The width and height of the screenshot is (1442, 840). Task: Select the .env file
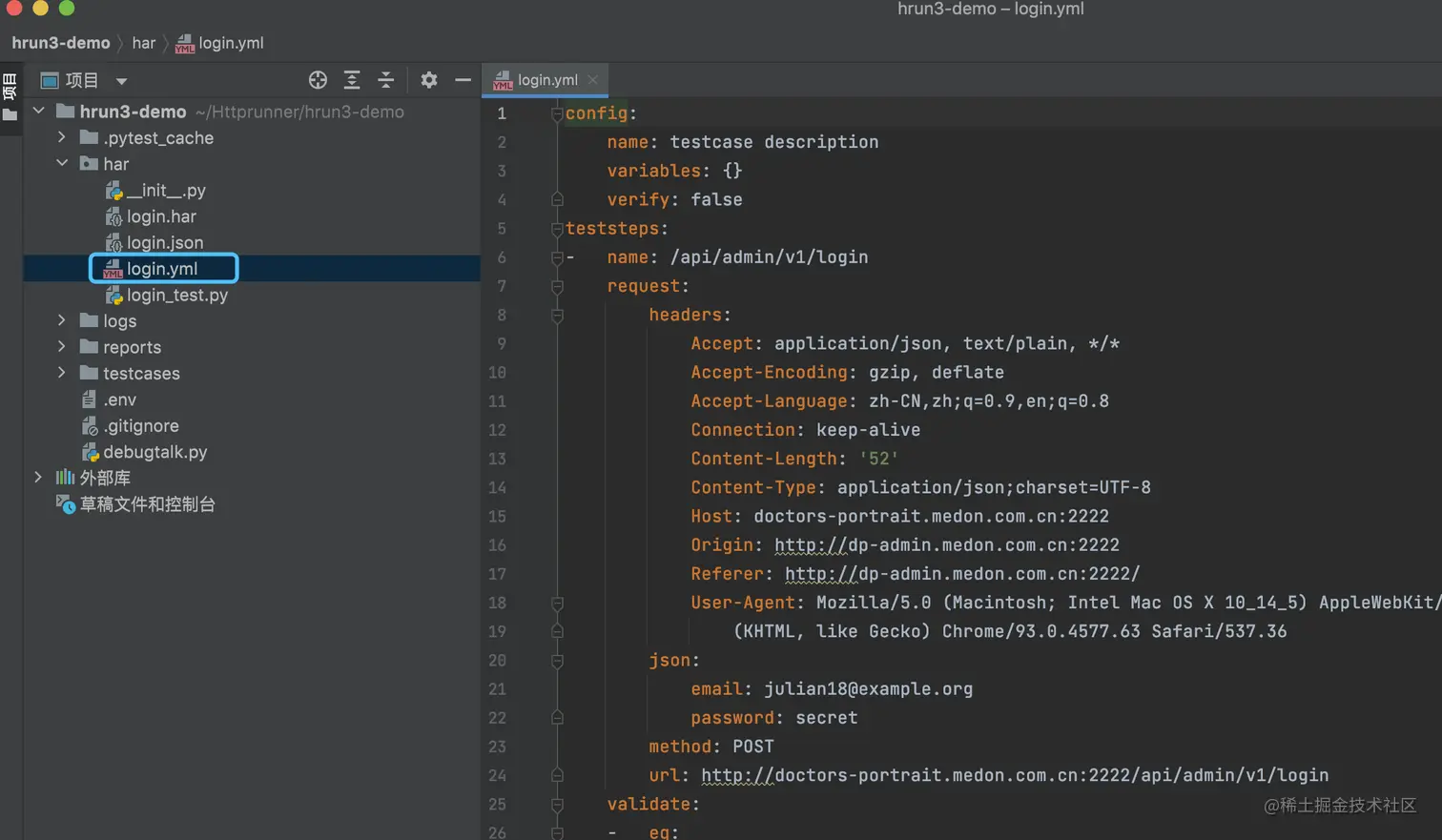click(119, 400)
